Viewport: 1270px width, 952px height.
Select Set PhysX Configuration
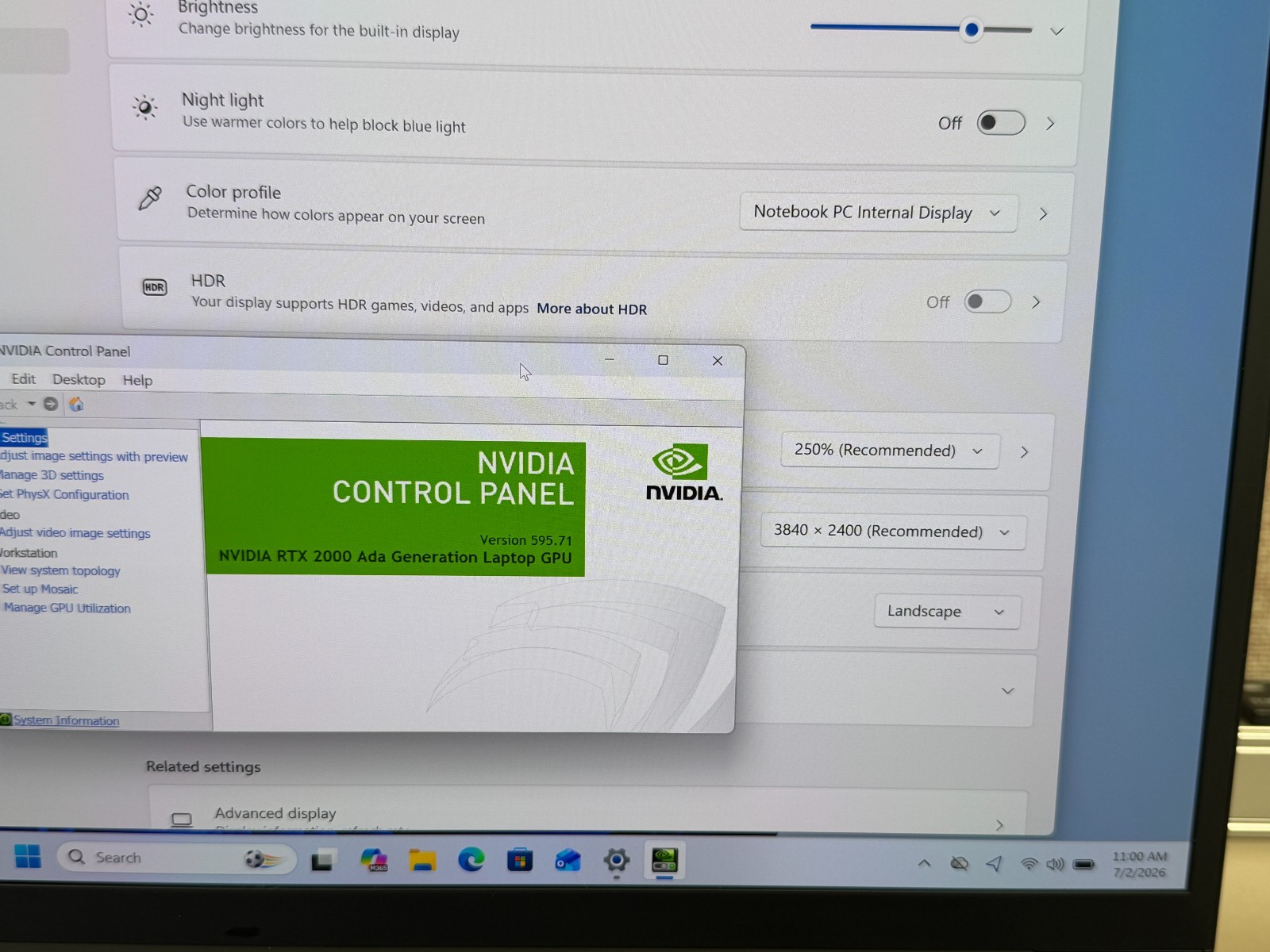64,494
